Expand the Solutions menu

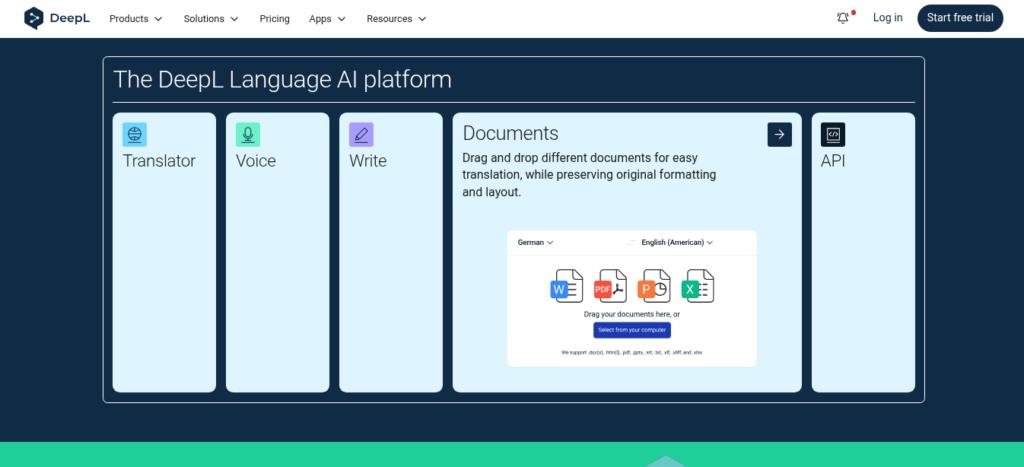coord(211,19)
